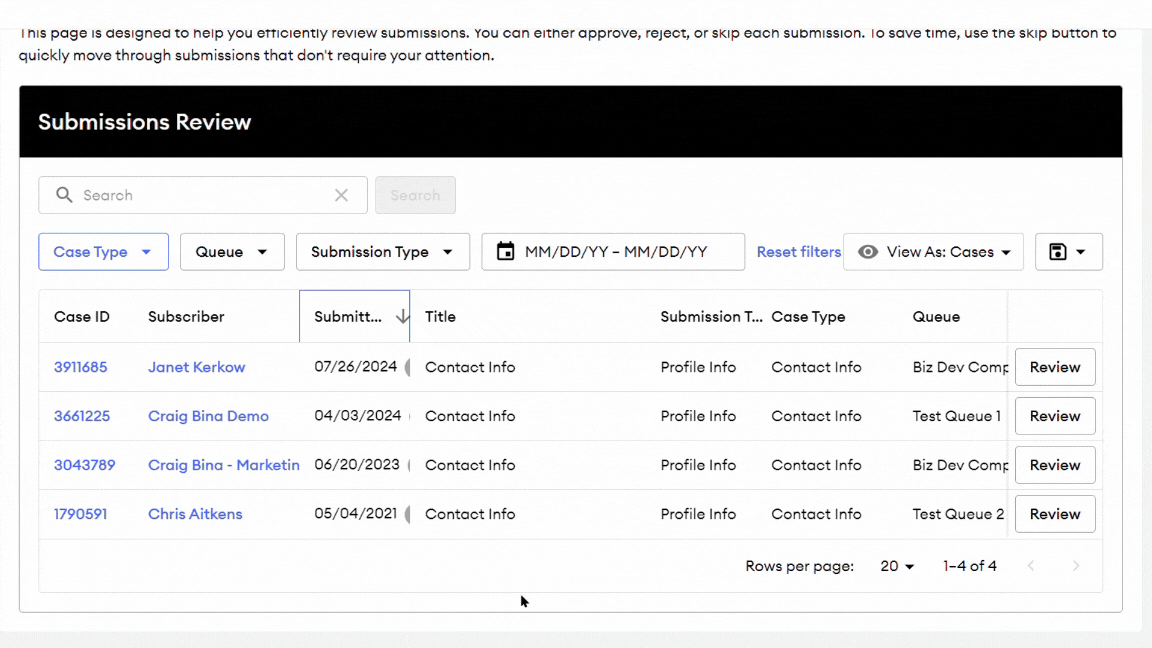The width and height of the screenshot is (1152, 648).
Task: Sort by the Case ID column header
Action: [82, 317]
